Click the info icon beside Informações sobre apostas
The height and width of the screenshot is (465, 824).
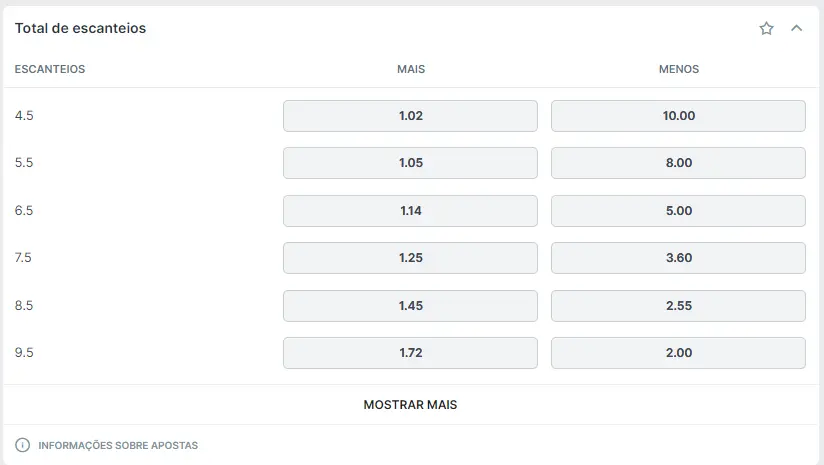[x=23, y=445]
